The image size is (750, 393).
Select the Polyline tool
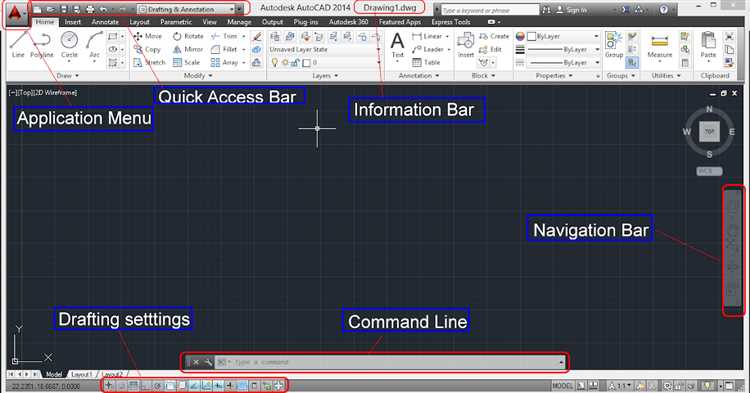[x=42, y=45]
